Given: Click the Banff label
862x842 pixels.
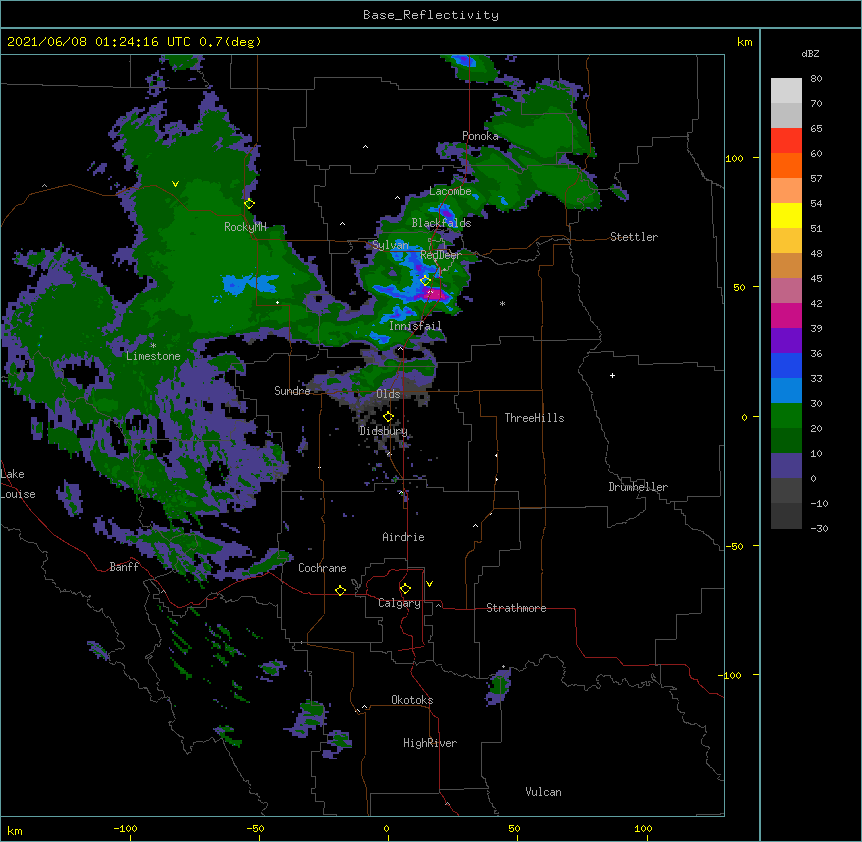Looking at the screenshot, I should coord(124,567).
